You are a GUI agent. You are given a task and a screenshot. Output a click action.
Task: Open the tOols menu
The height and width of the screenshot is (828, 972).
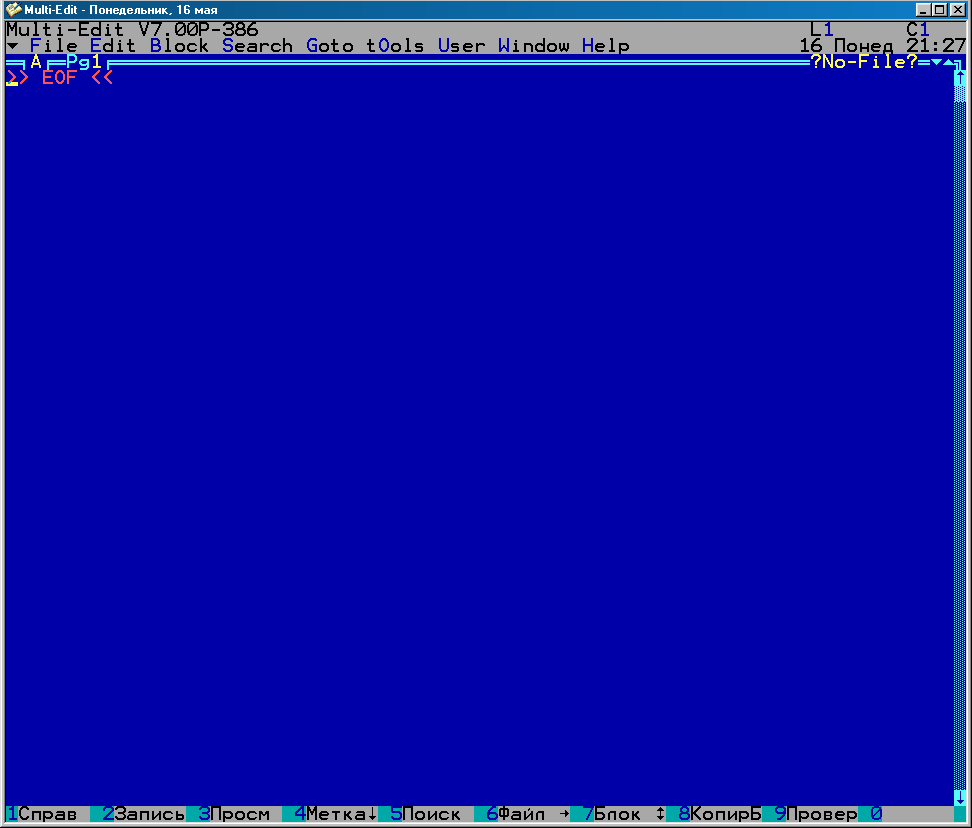(395, 46)
